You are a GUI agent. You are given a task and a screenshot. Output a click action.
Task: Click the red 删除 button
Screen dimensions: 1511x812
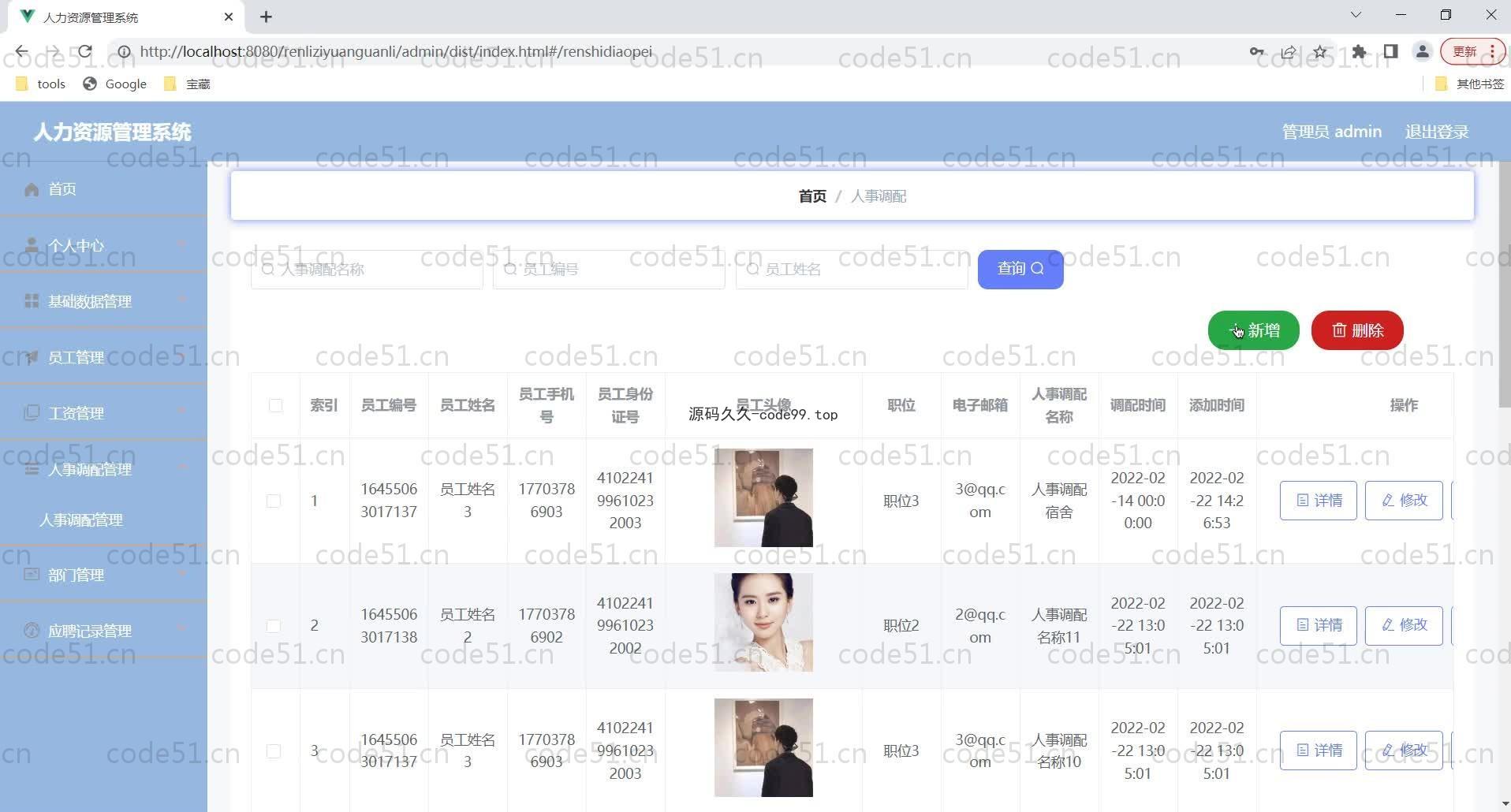click(1357, 330)
